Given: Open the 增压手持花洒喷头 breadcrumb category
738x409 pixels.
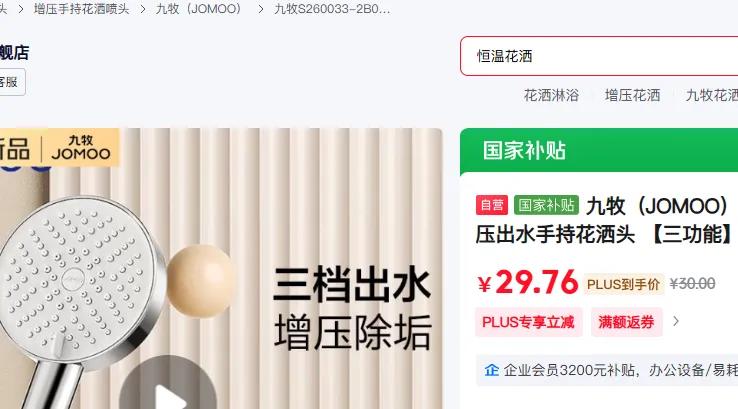Looking at the screenshot, I should click(x=81, y=9).
